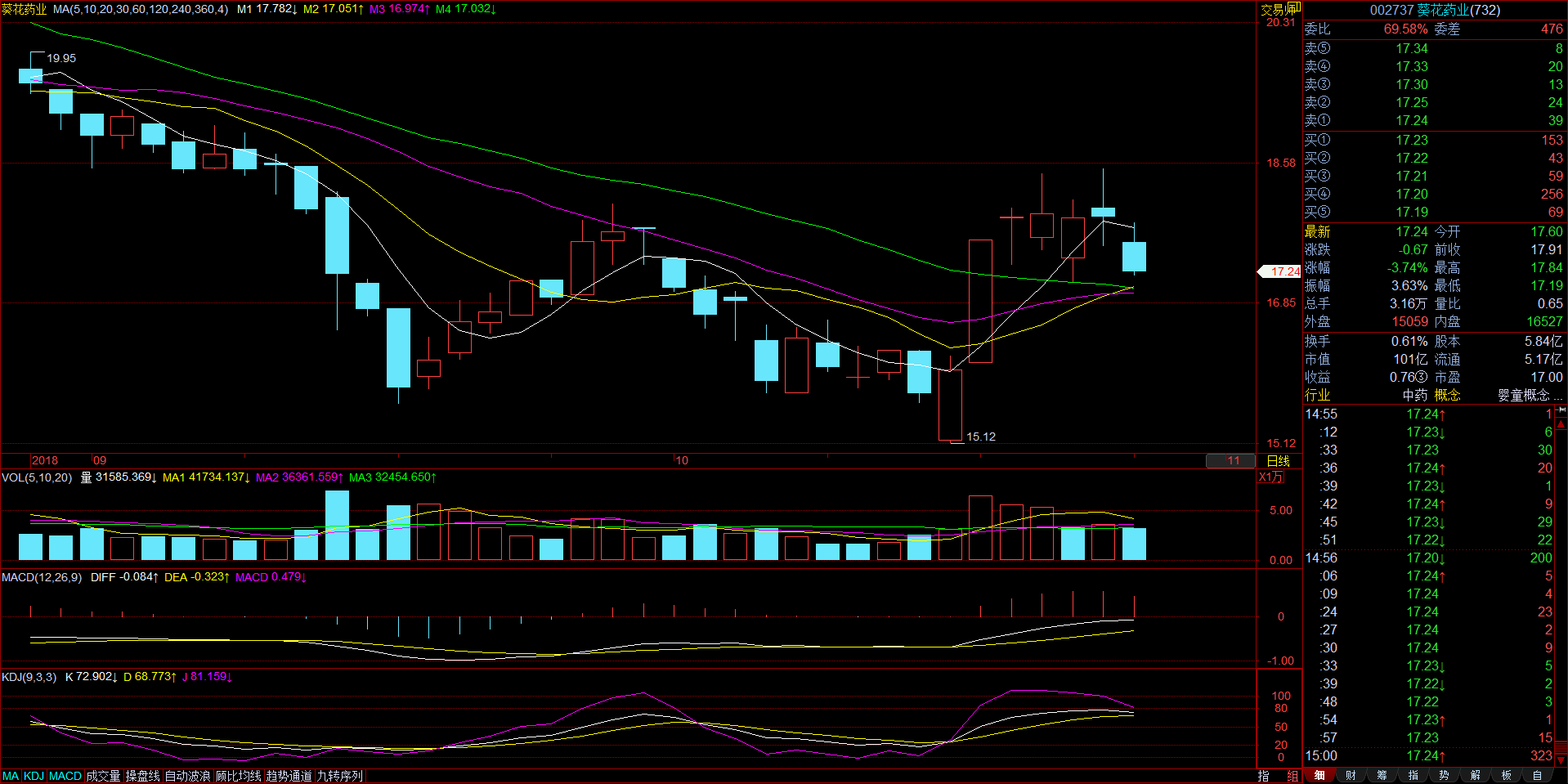Image resolution: width=1568 pixels, height=784 pixels.
Task: Click the 市值 value 101亿
Action: 1411,359
